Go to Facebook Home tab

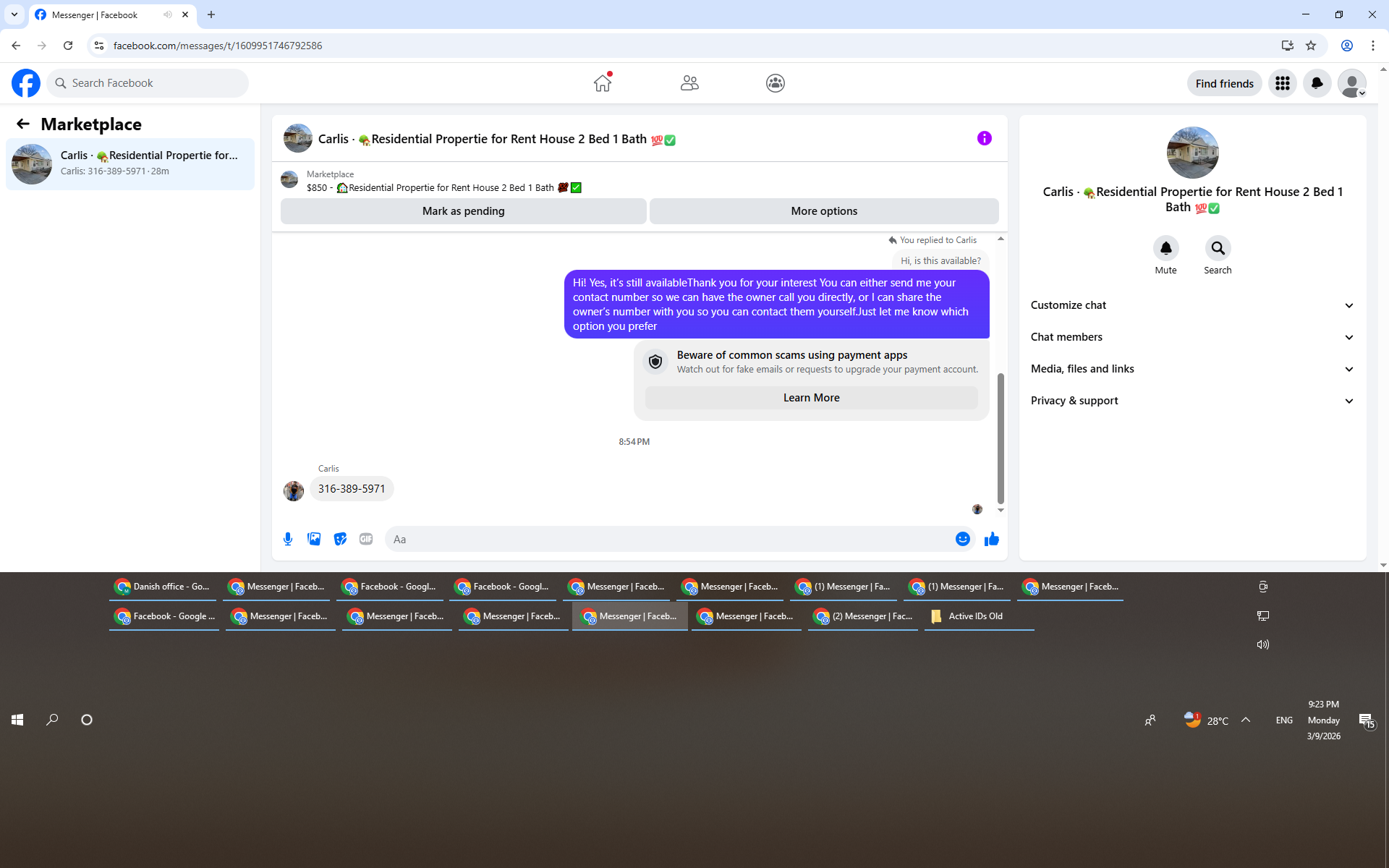tap(602, 83)
